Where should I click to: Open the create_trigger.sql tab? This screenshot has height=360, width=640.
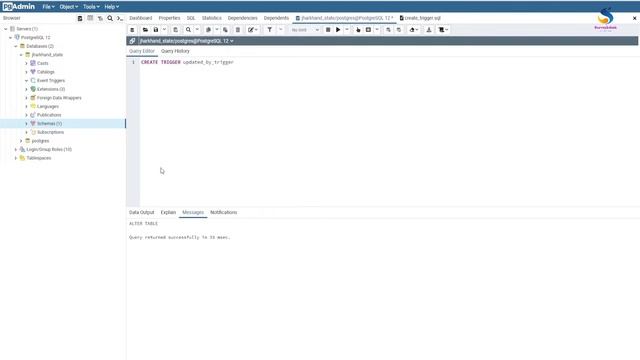pyautogui.click(x=420, y=18)
